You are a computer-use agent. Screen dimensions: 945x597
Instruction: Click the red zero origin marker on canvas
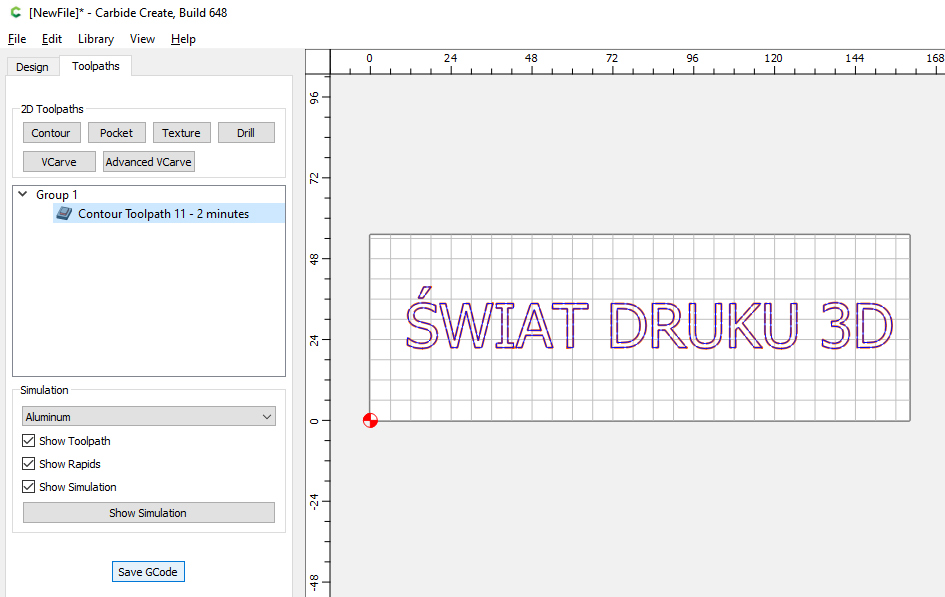tap(370, 420)
